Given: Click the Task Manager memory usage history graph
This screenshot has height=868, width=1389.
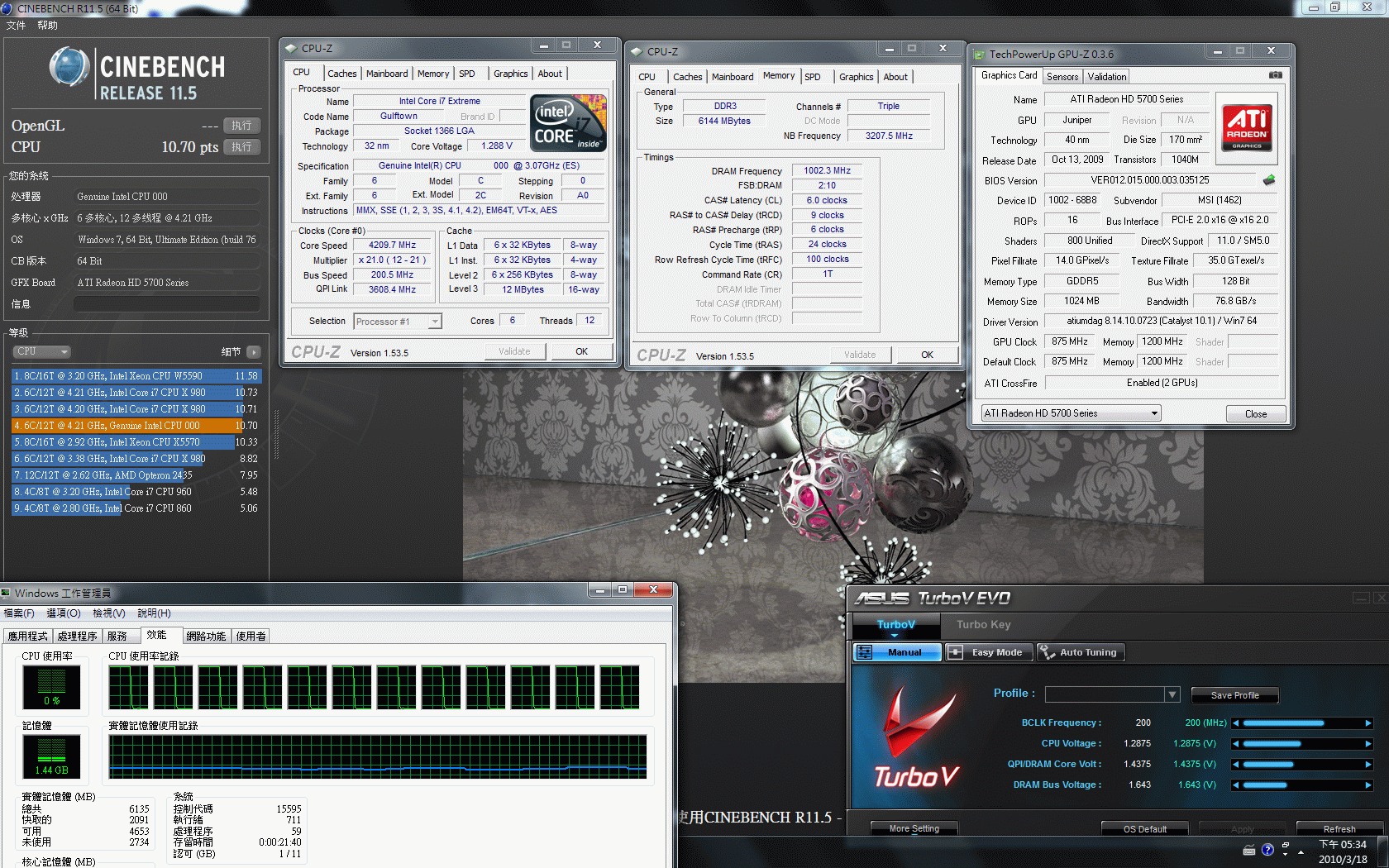Looking at the screenshot, I should 378,757.
